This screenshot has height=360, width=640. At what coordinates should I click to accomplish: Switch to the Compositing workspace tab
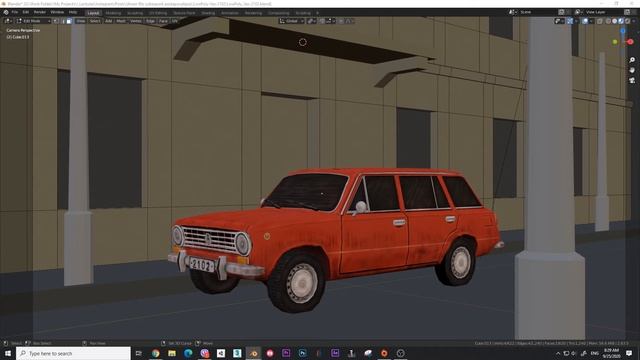[278, 13]
